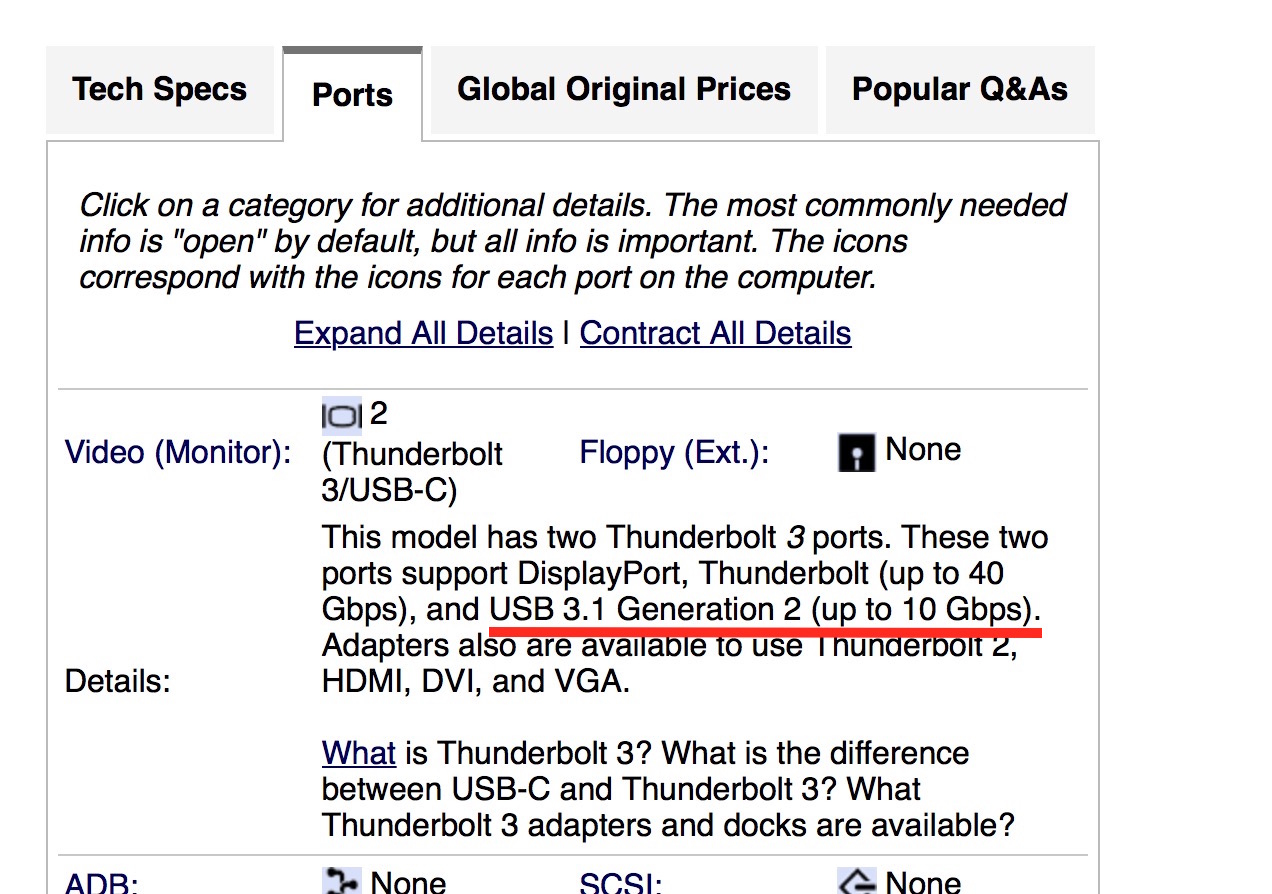1272x894 pixels.
Task: Click the SCSI port icon
Action: 855,881
